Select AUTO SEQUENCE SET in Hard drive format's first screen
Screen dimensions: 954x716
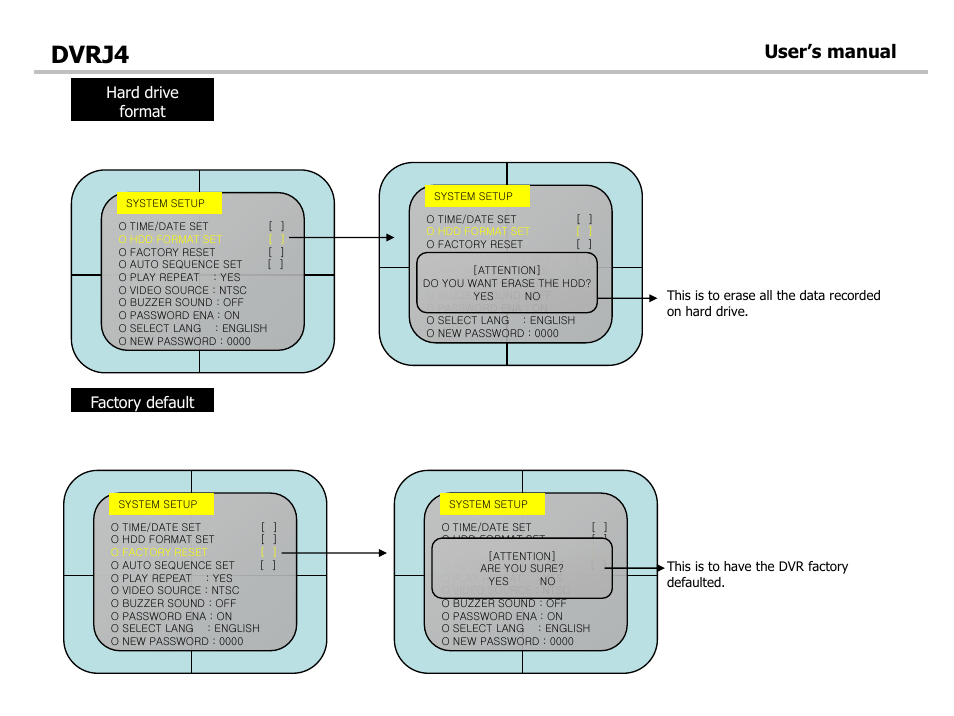(180, 265)
